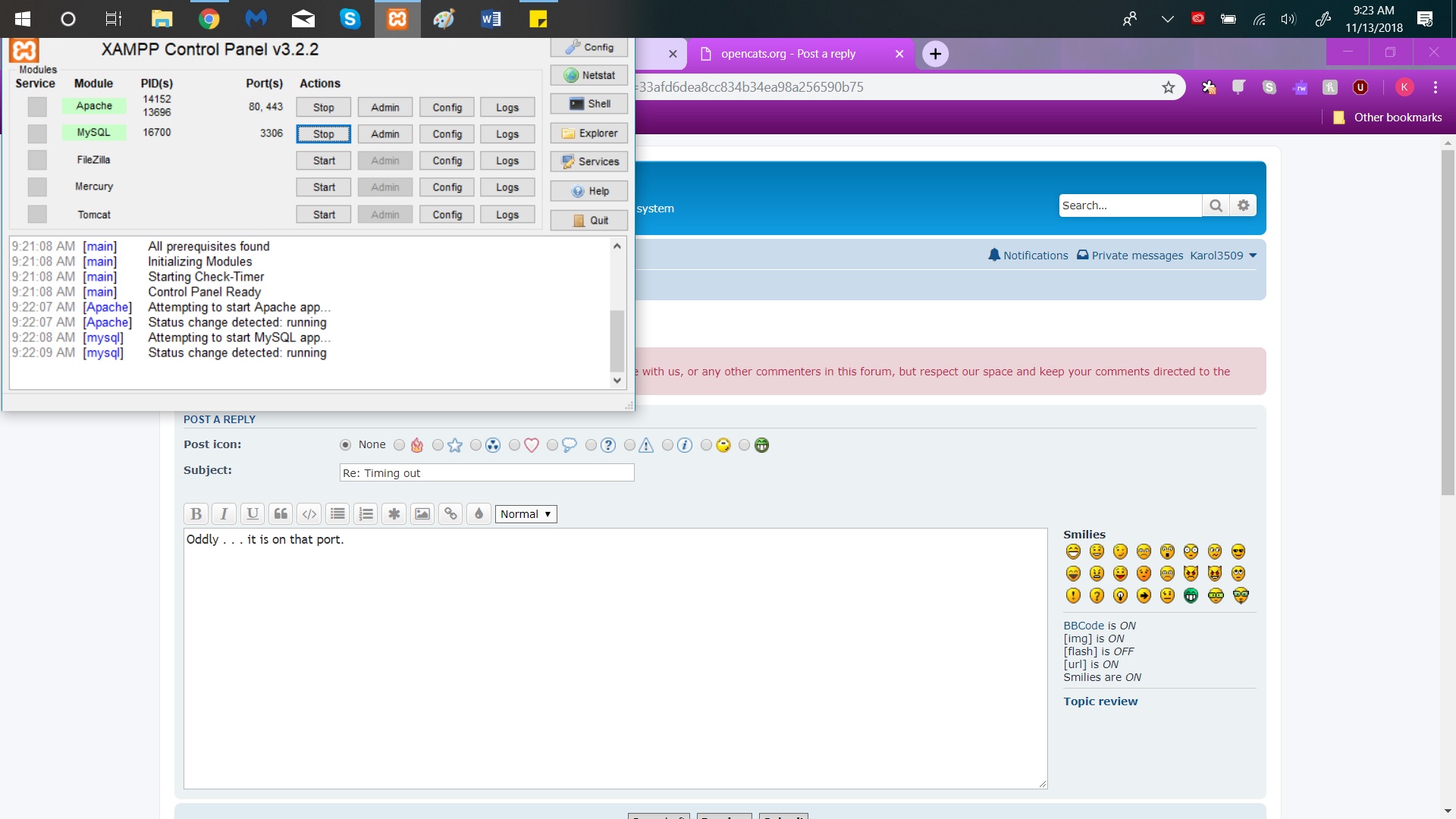Image resolution: width=1456 pixels, height=819 pixels.
Task: Open the Normal font size dropdown
Action: click(526, 514)
